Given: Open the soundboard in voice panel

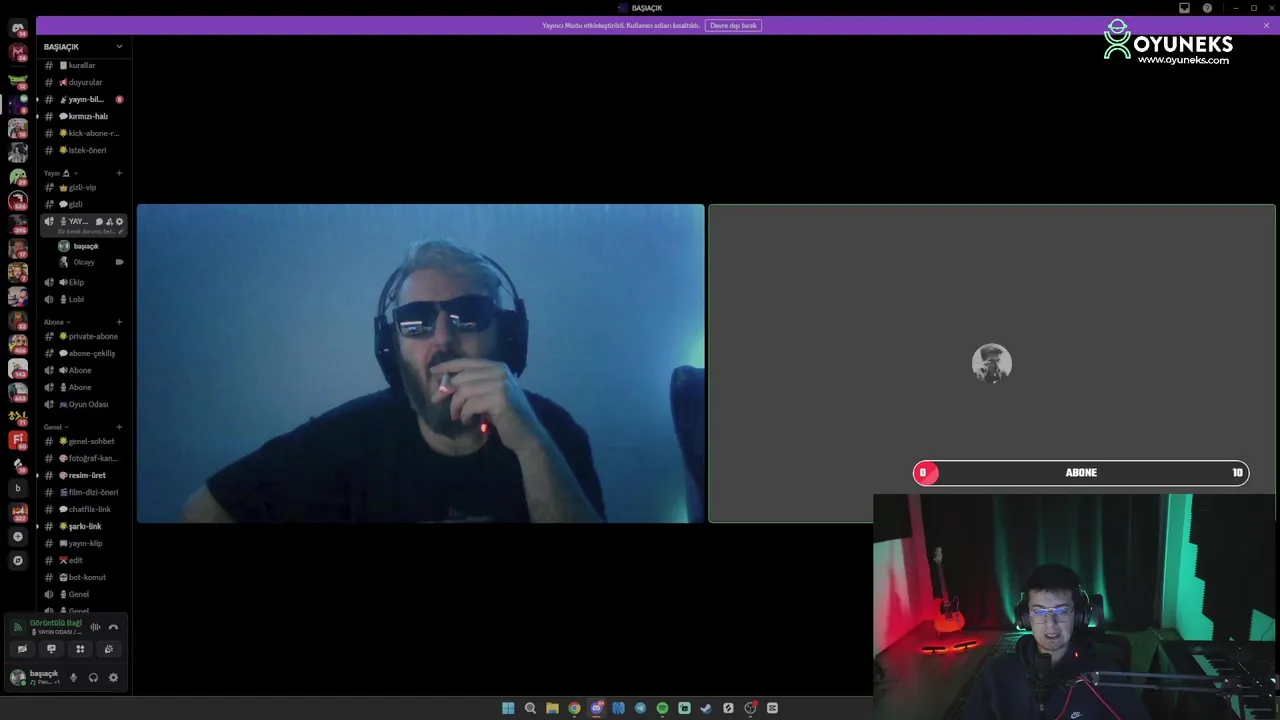Looking at the screenshot, I should (109, 649).
